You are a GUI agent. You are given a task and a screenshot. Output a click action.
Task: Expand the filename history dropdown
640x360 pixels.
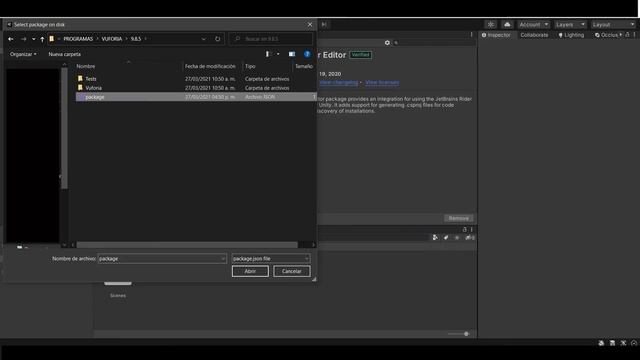point(223,258)
